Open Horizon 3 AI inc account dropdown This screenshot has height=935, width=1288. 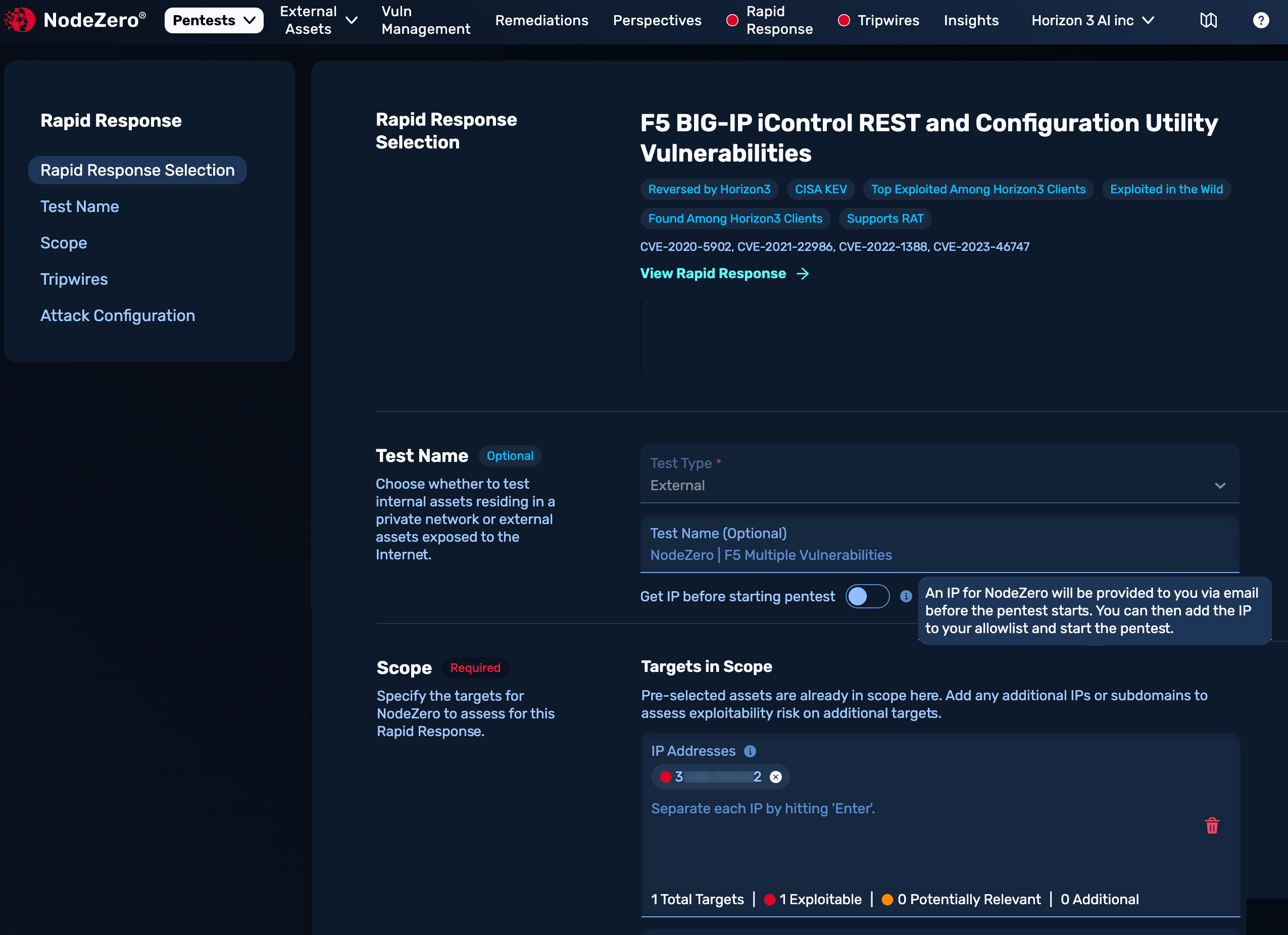coord(1093,20)
